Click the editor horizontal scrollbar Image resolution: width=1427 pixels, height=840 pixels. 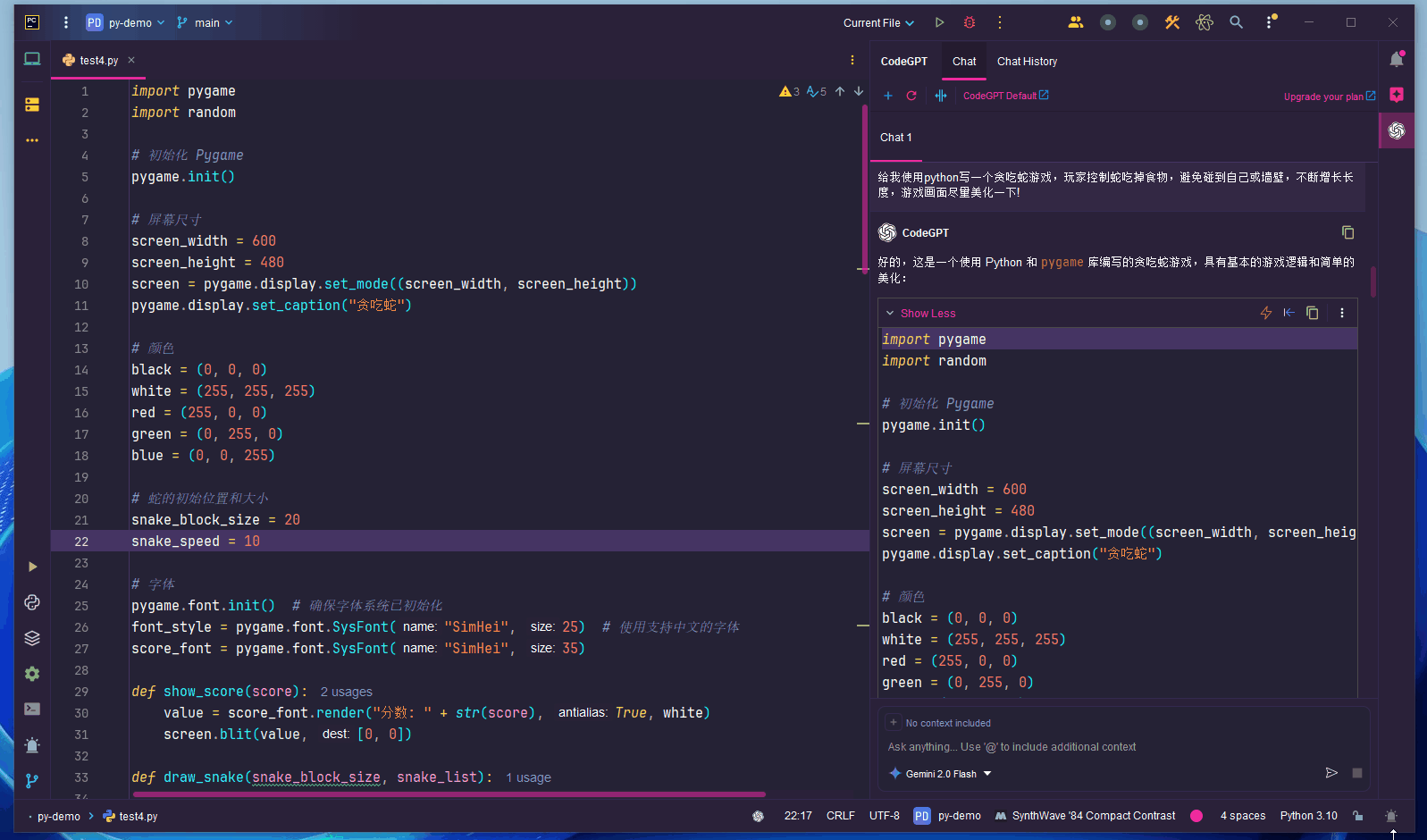click(x=449, y=794)
